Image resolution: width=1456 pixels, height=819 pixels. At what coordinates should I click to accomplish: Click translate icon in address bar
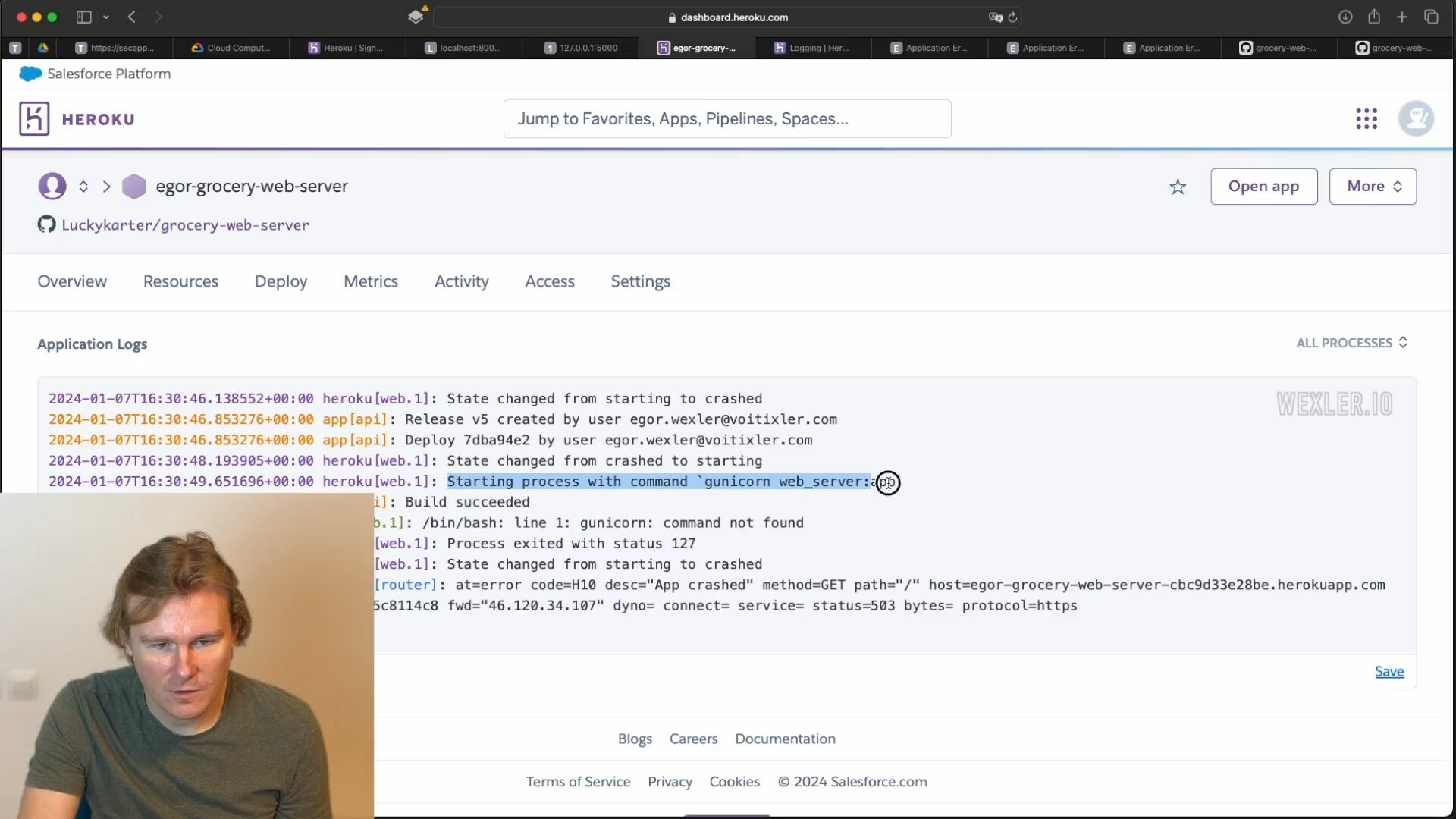(x=996, y=17)
